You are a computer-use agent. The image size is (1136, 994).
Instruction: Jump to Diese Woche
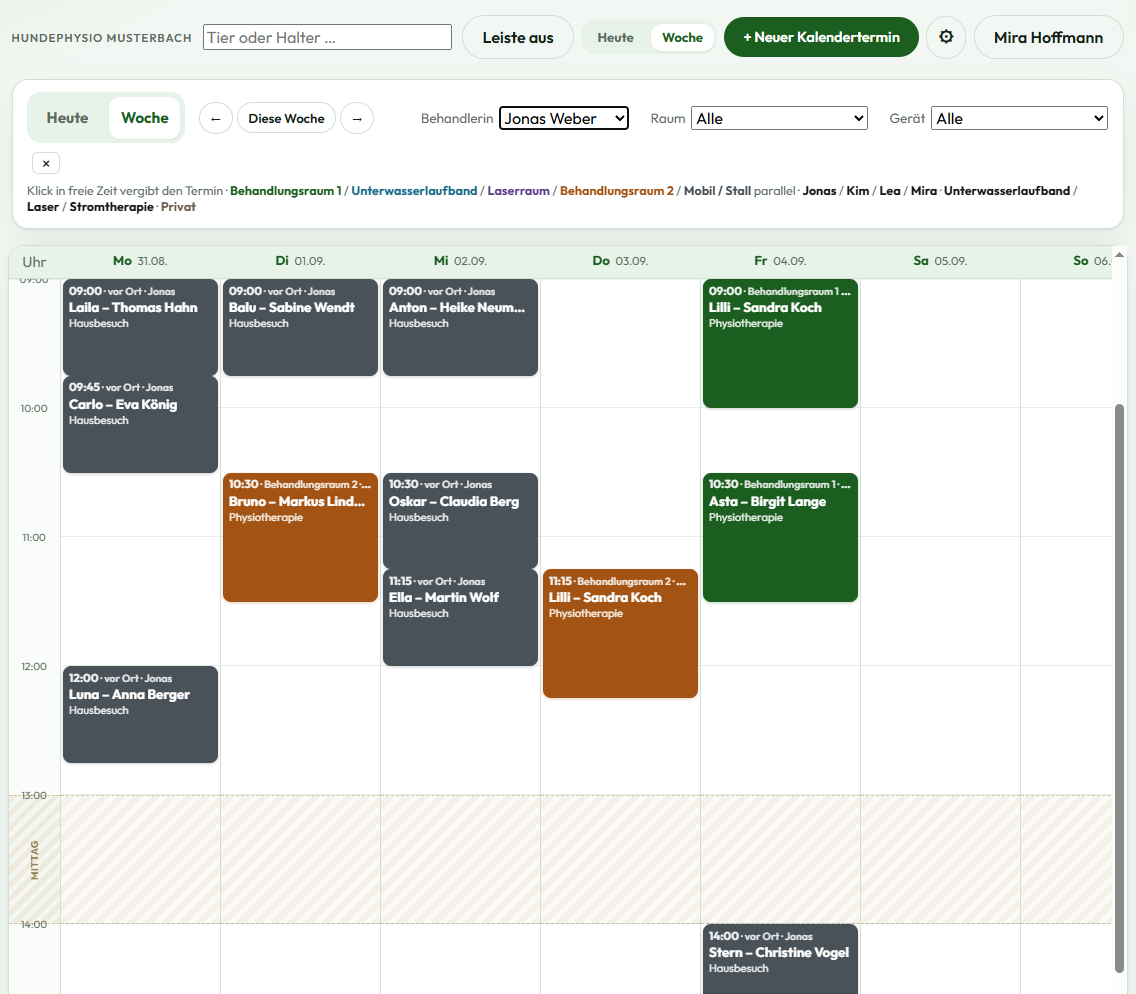[x=286, y=118]
